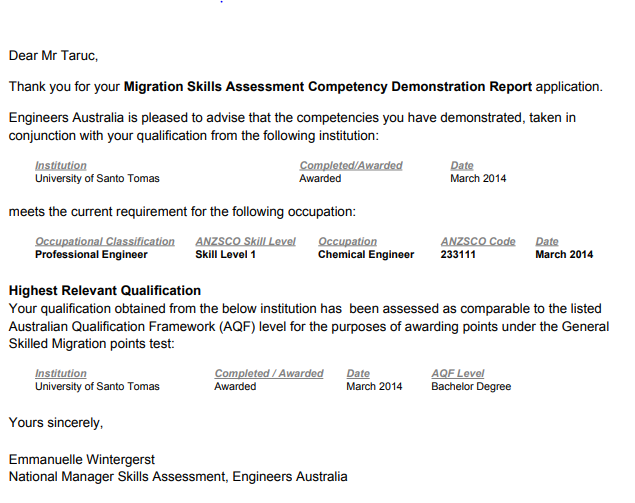The image size is (635, 503).
Task: Click the "Yours sincerely," closing line
Action: pos(56,423)
